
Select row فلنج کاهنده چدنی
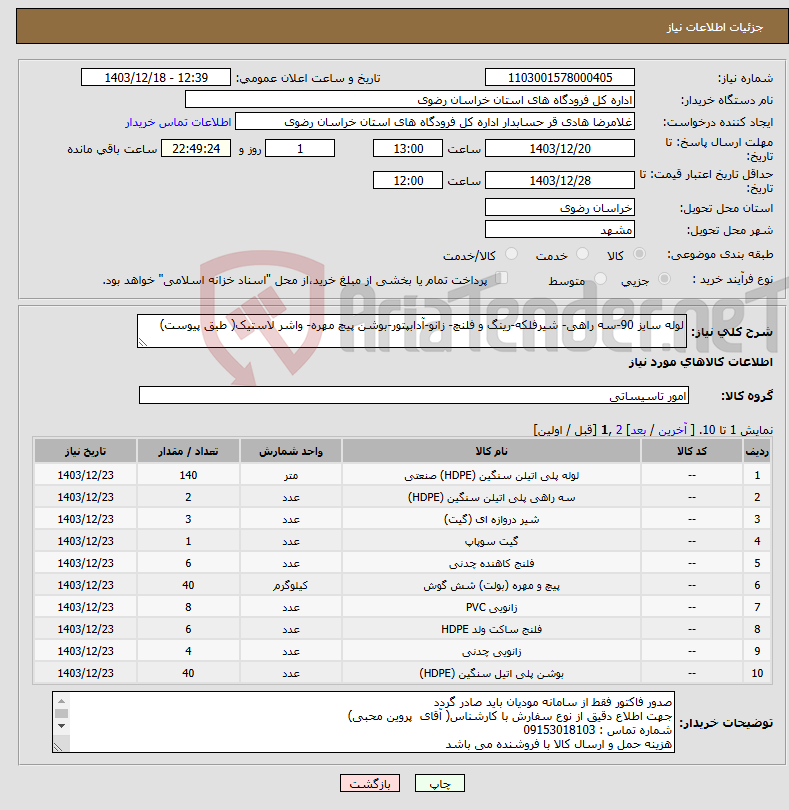[403, 563]
